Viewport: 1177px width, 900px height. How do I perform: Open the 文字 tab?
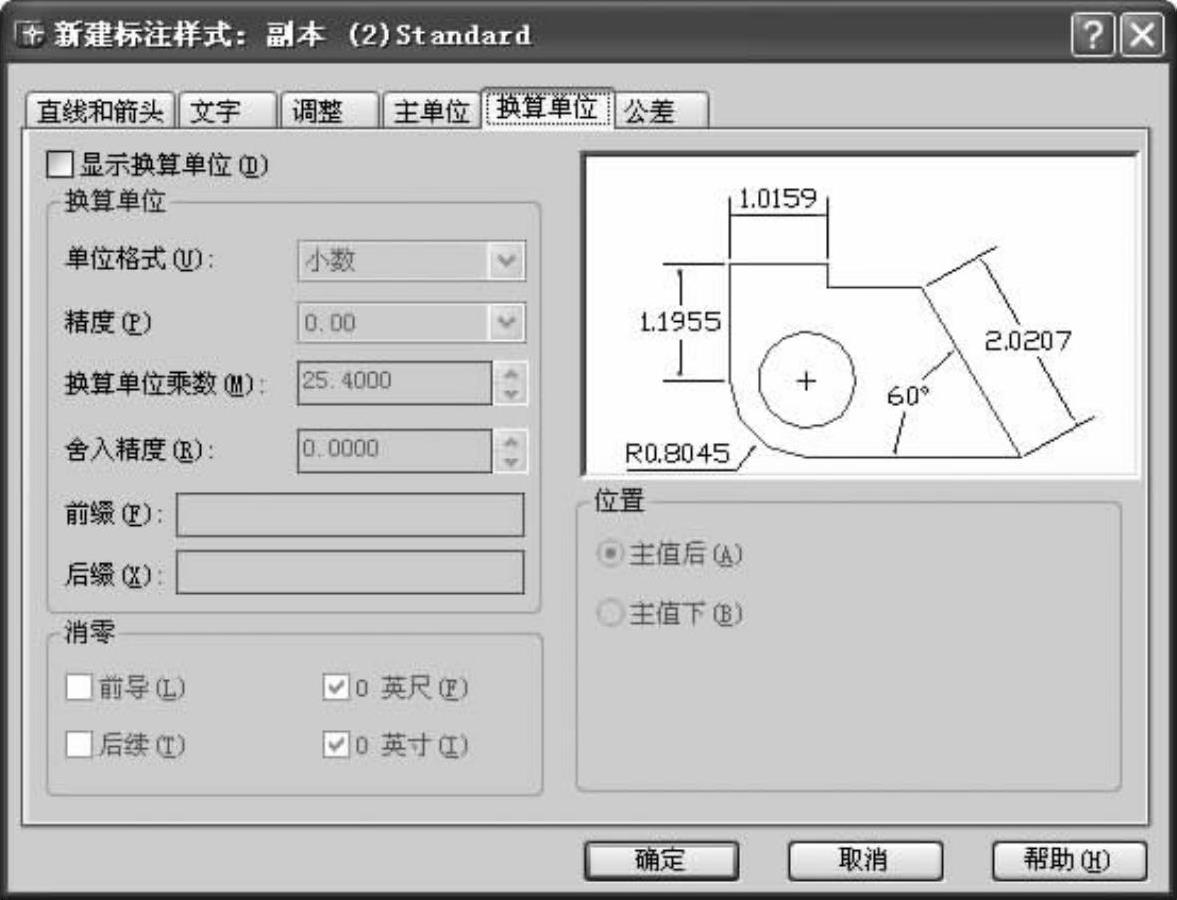click(227, 111)
